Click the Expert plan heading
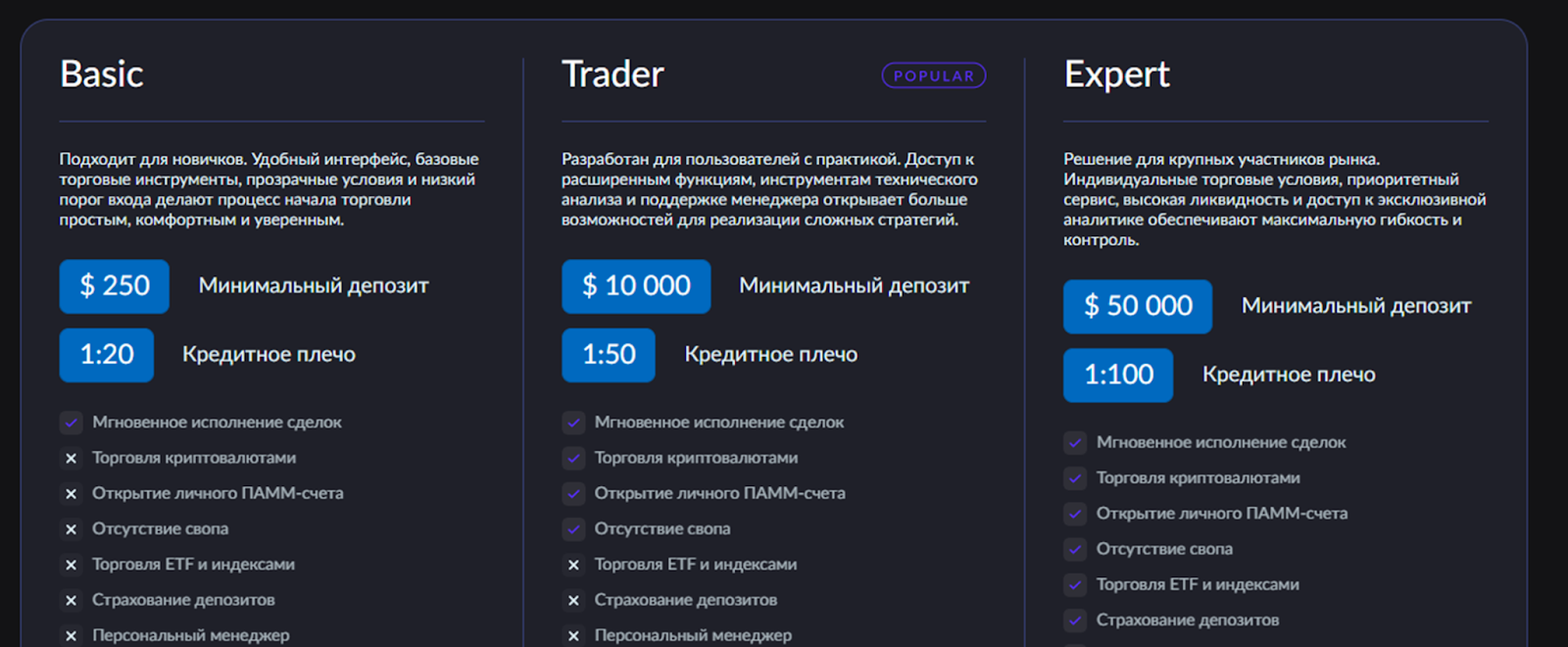This screenshot has height=647, width=1568. pyautogui.click(x=1116, y=75)
